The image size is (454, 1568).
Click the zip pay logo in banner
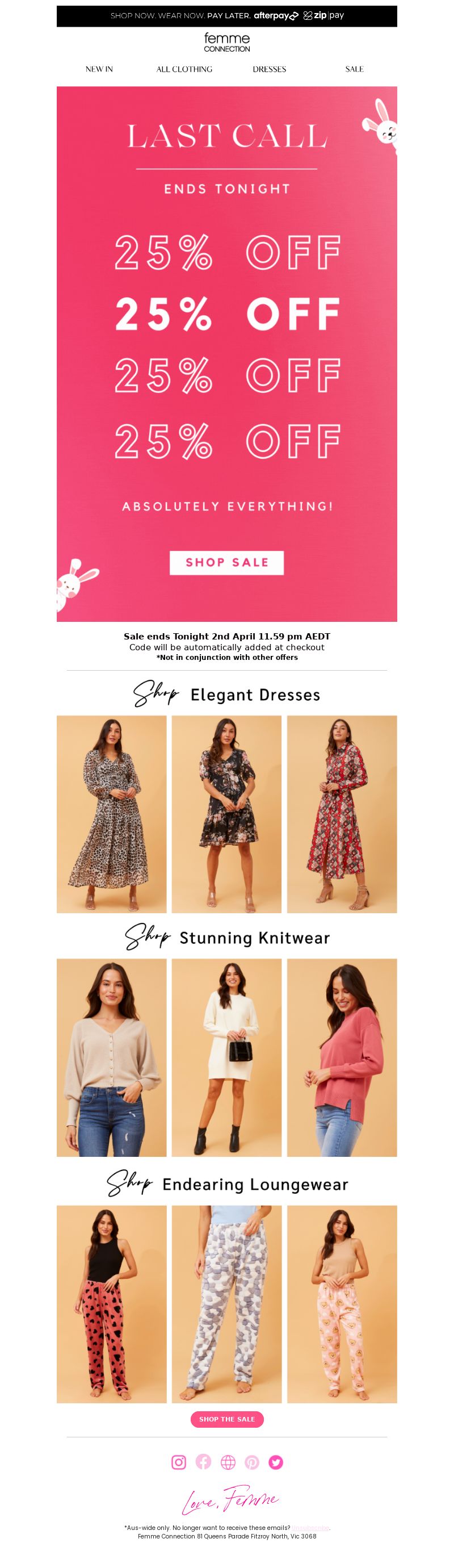(324, 16)
